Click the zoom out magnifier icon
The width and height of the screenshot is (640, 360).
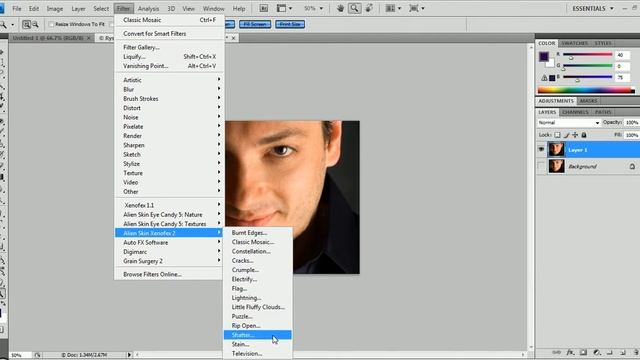pyautogui.click(x=35, y=24)
